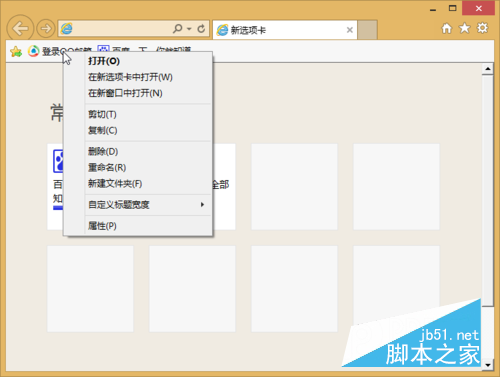This screenshot has height=377, width=500.
Task: Click the empty tile in bottom row, first column
Action: click(x=90, y=289)
